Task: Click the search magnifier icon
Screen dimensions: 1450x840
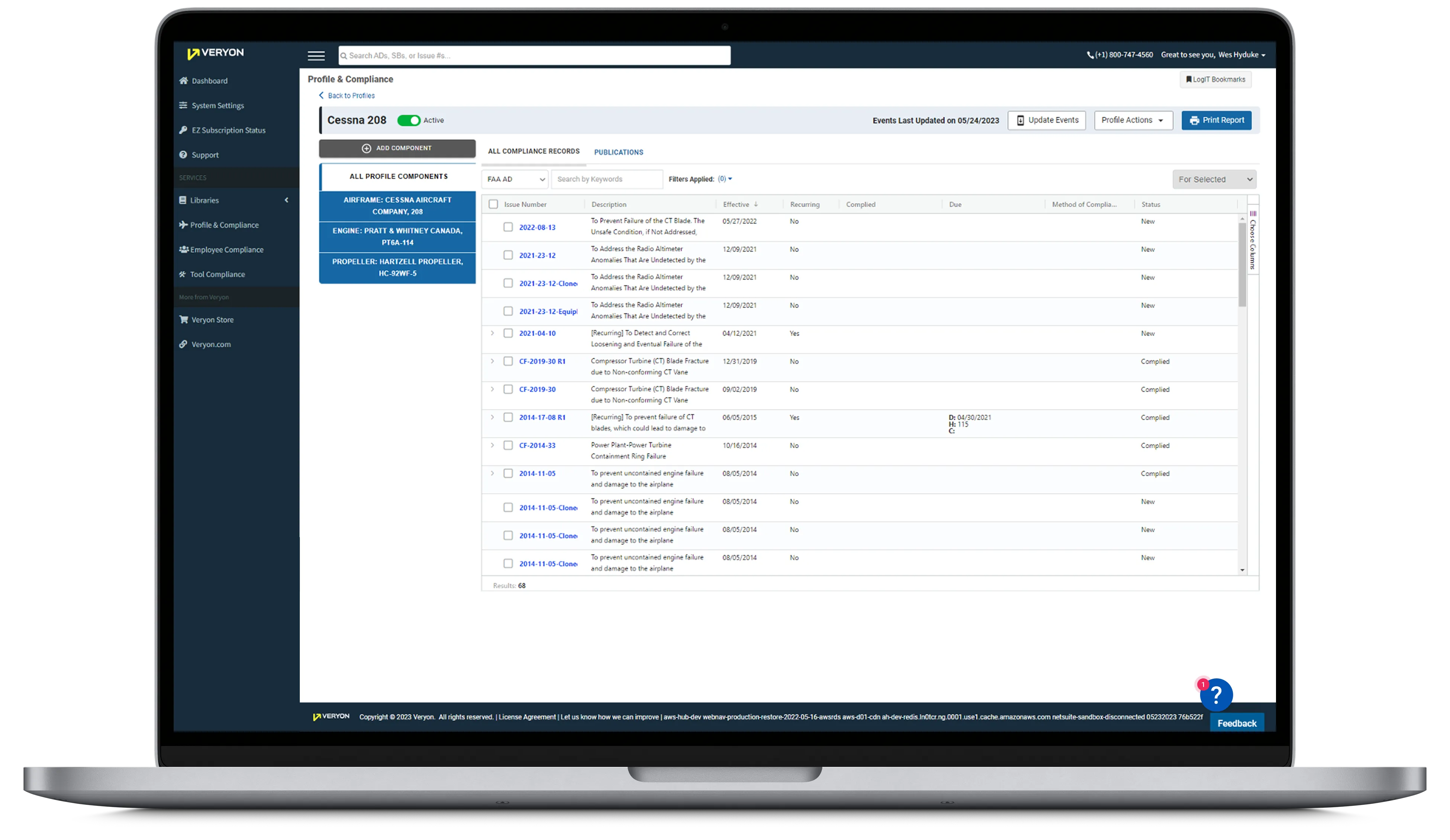Action: coord(344,56)
